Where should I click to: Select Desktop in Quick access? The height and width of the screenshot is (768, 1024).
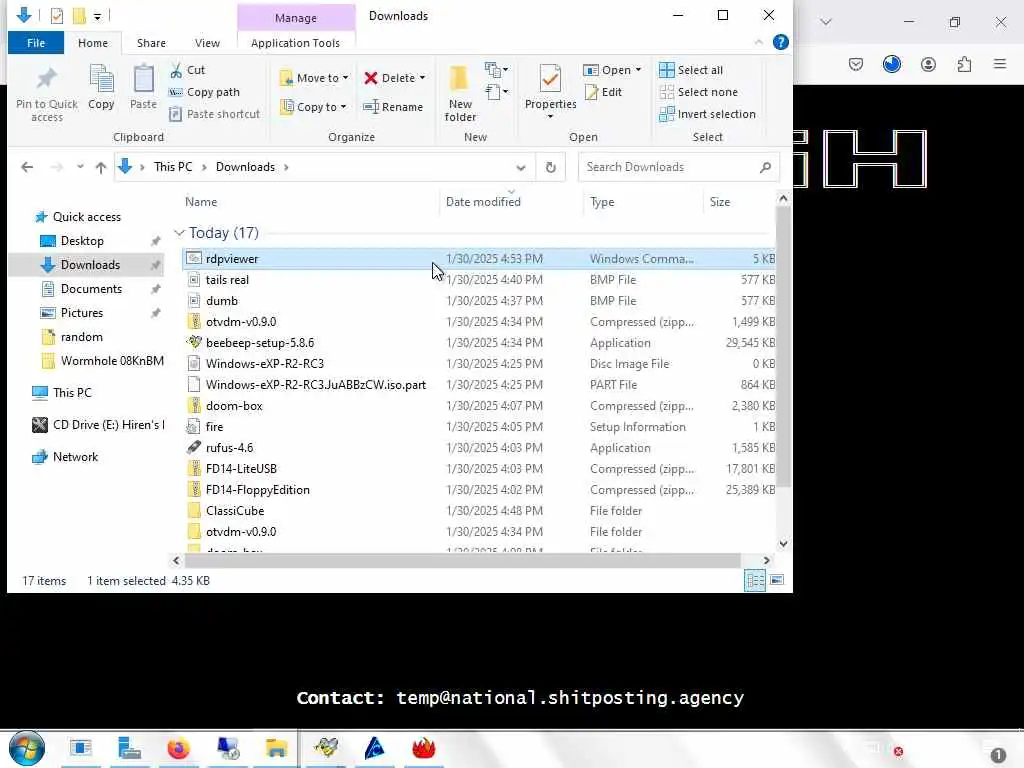pyautogui.click(x=82, y=241)
